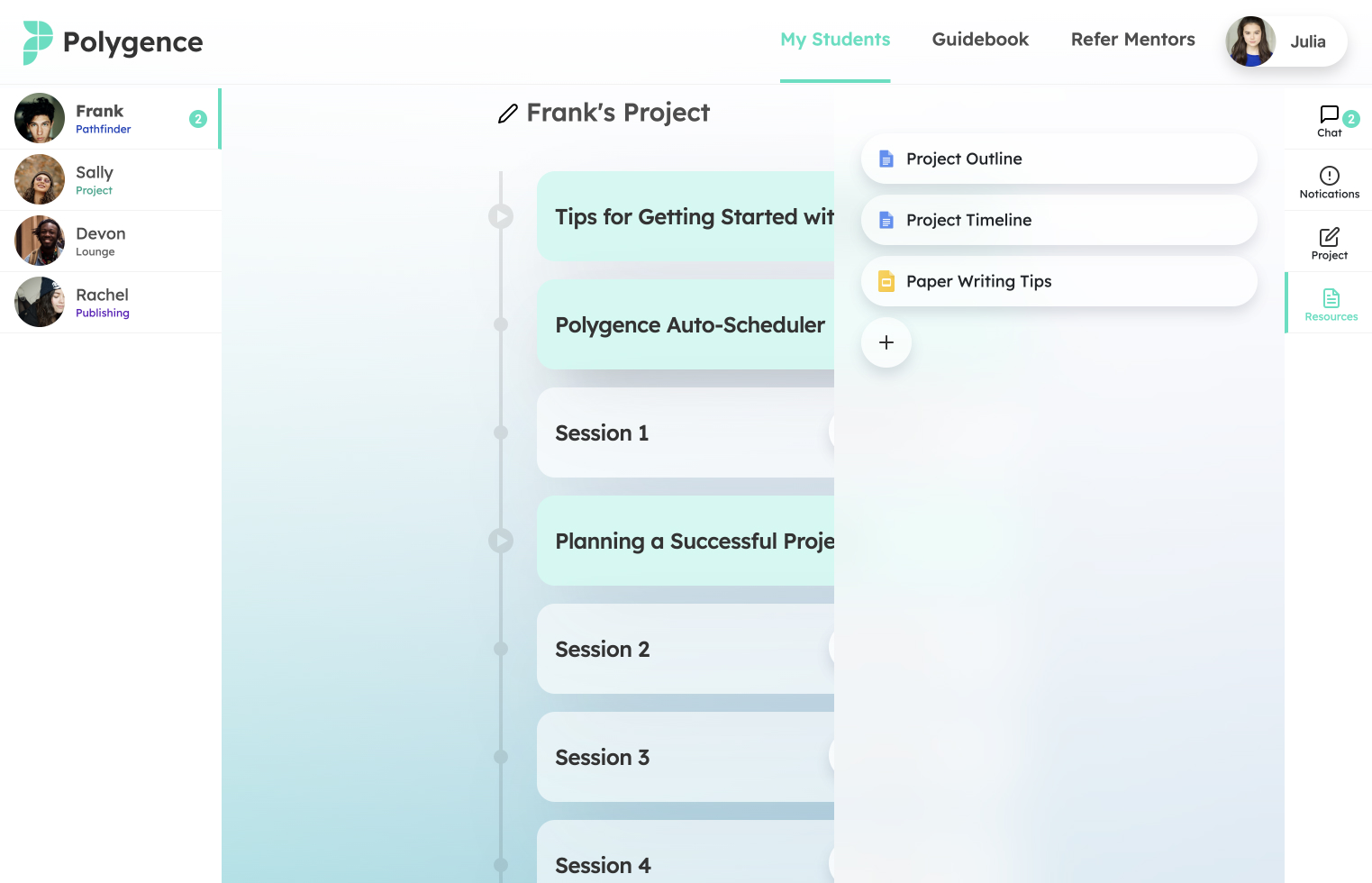Screen dimensions: 1372x883
Task: Add a new resource with plus button
Action: point(886,342)
